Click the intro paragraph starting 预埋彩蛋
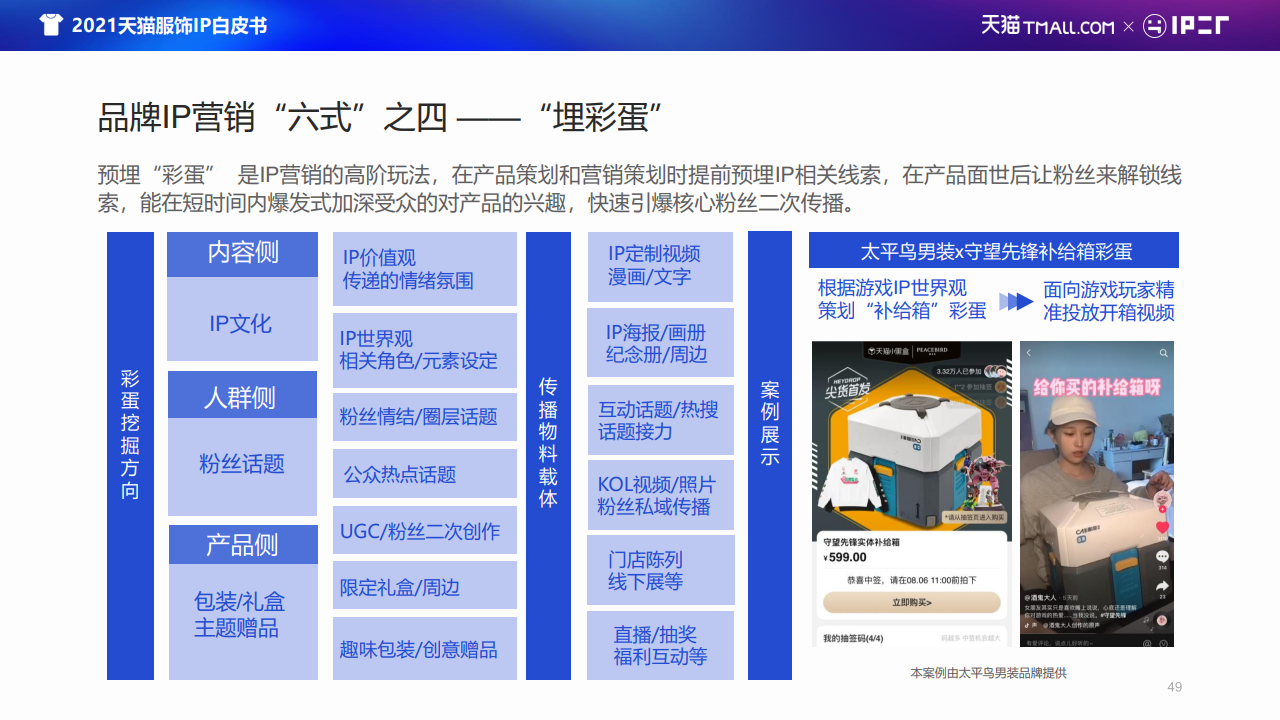The height and width of the screenshot is (720, 1280). (639, 189)
